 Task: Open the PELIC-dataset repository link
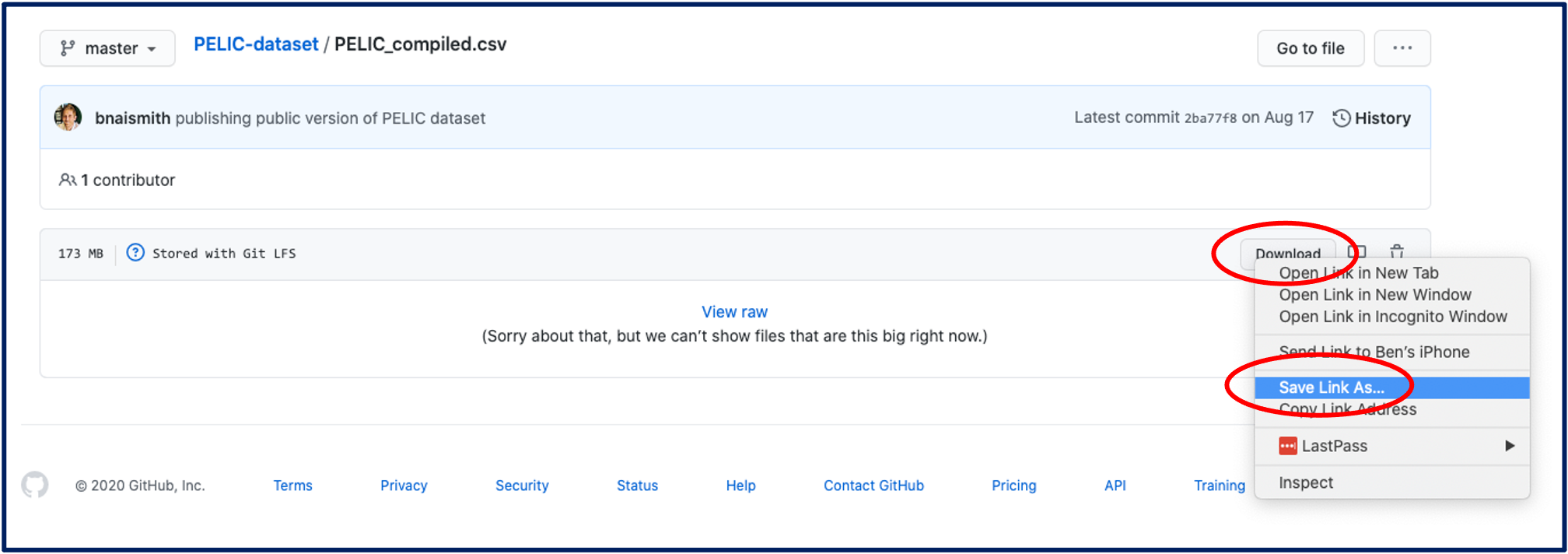point(256,44)
